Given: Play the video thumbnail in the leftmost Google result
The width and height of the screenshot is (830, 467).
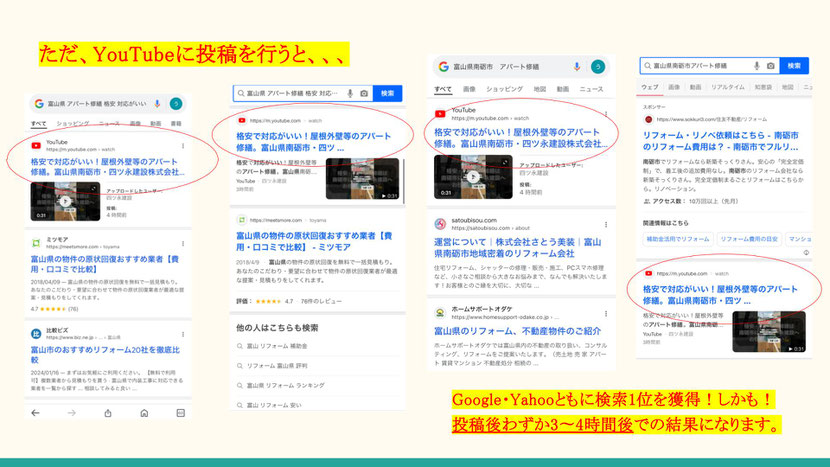Looking at the screenshot, I should (x=65, y=201).
